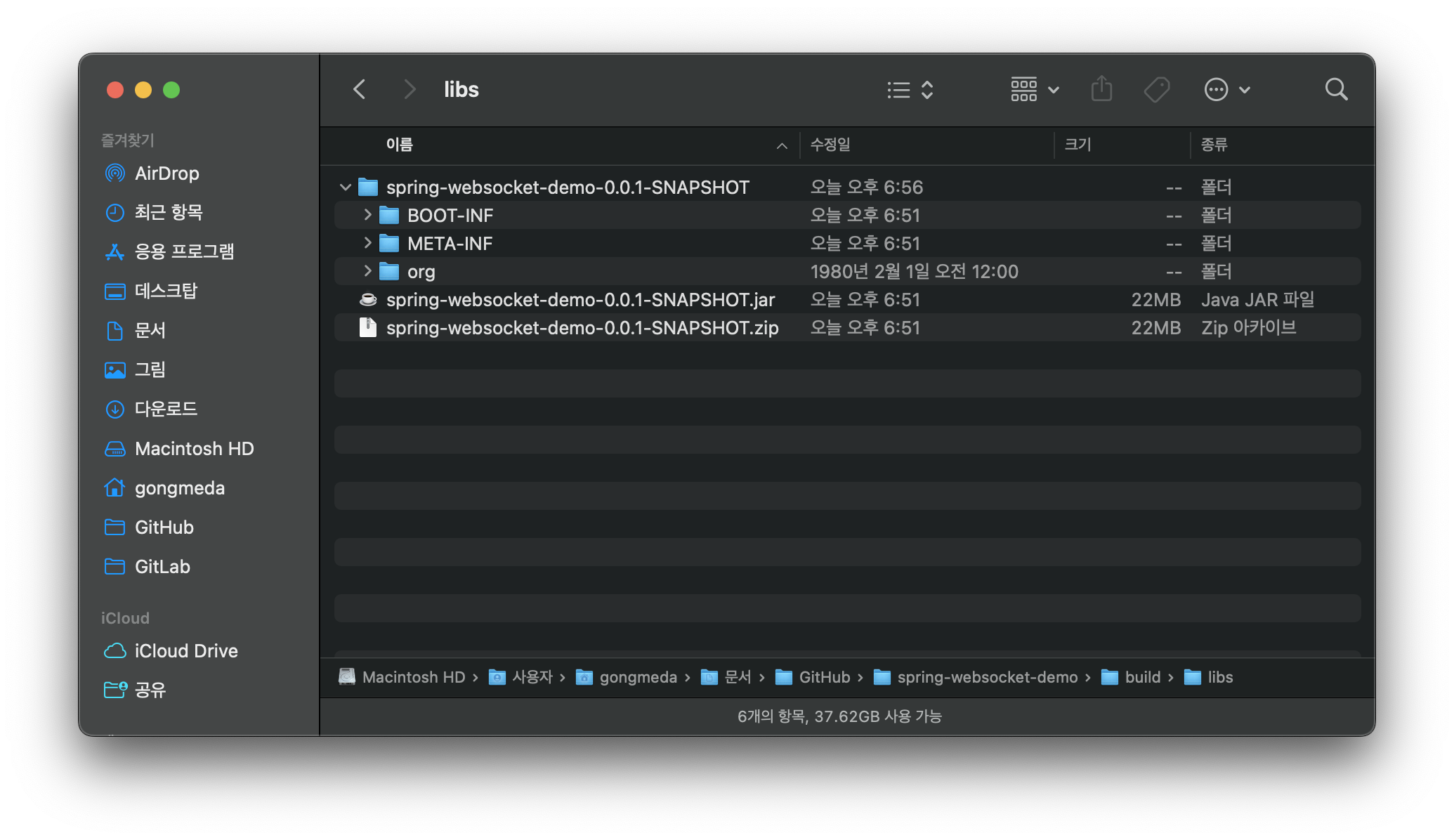Click the Finder search magnifier icon

tap(1336, 89)
